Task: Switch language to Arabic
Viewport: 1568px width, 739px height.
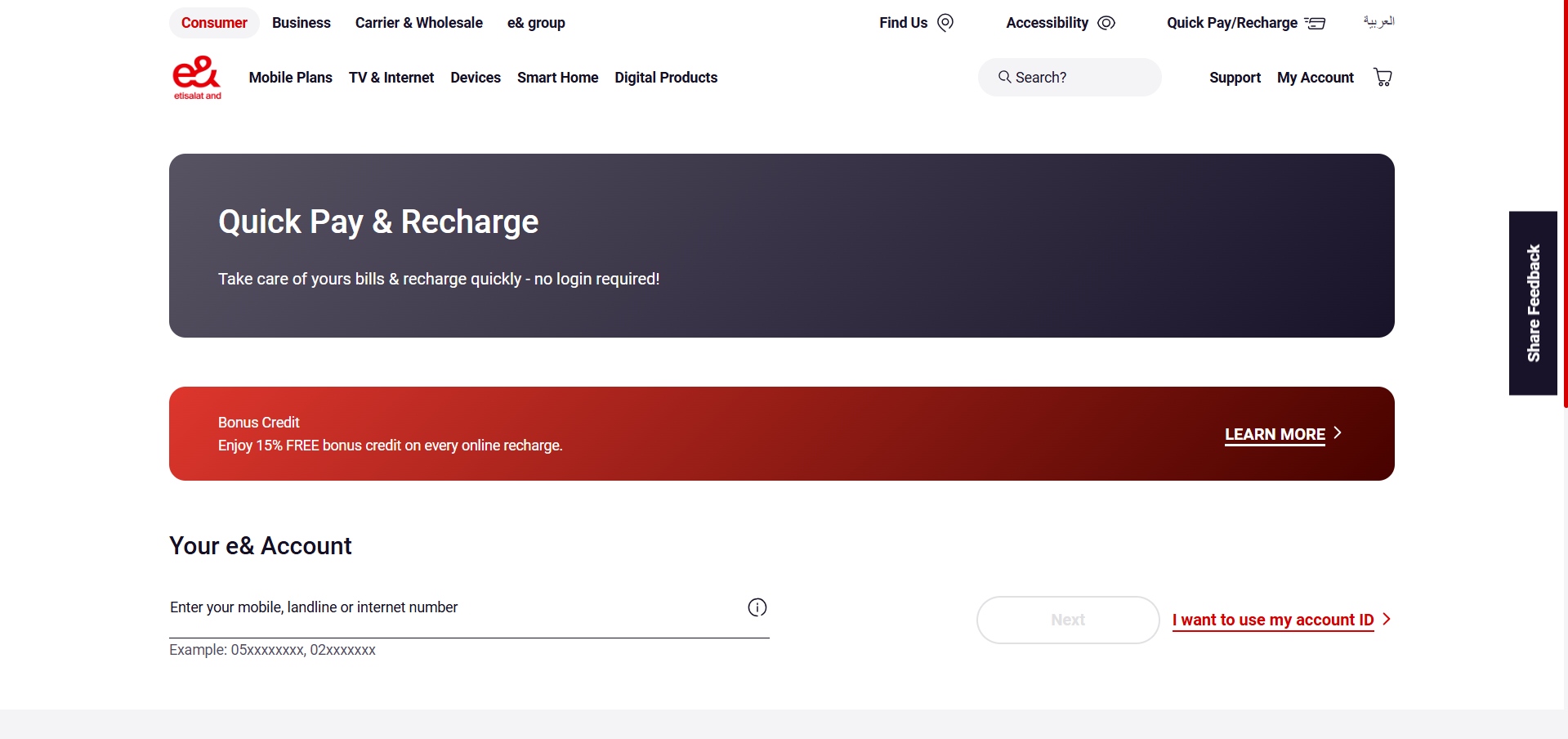Action: 1378,22
